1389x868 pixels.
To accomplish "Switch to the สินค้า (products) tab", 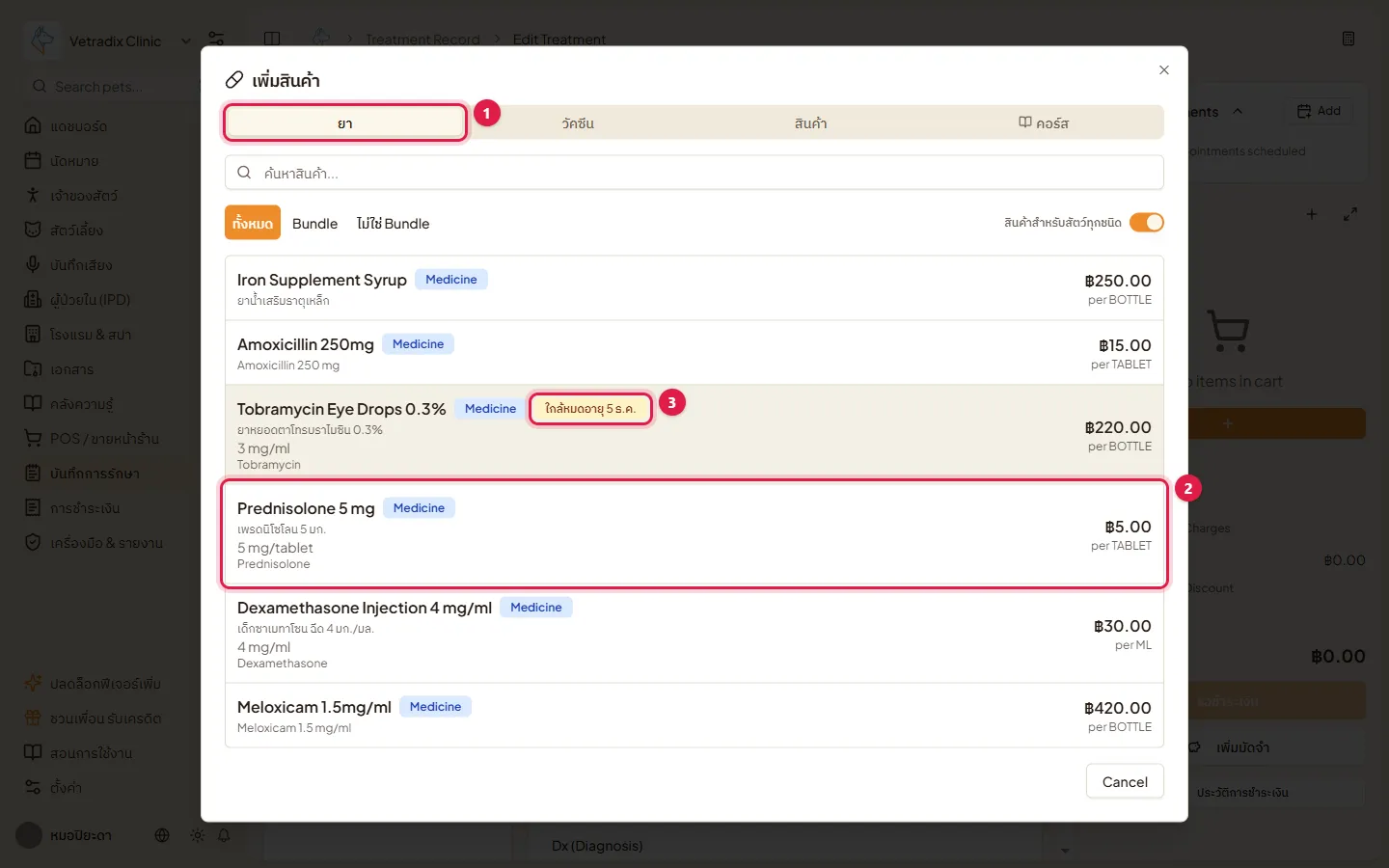I will point(811,122).
